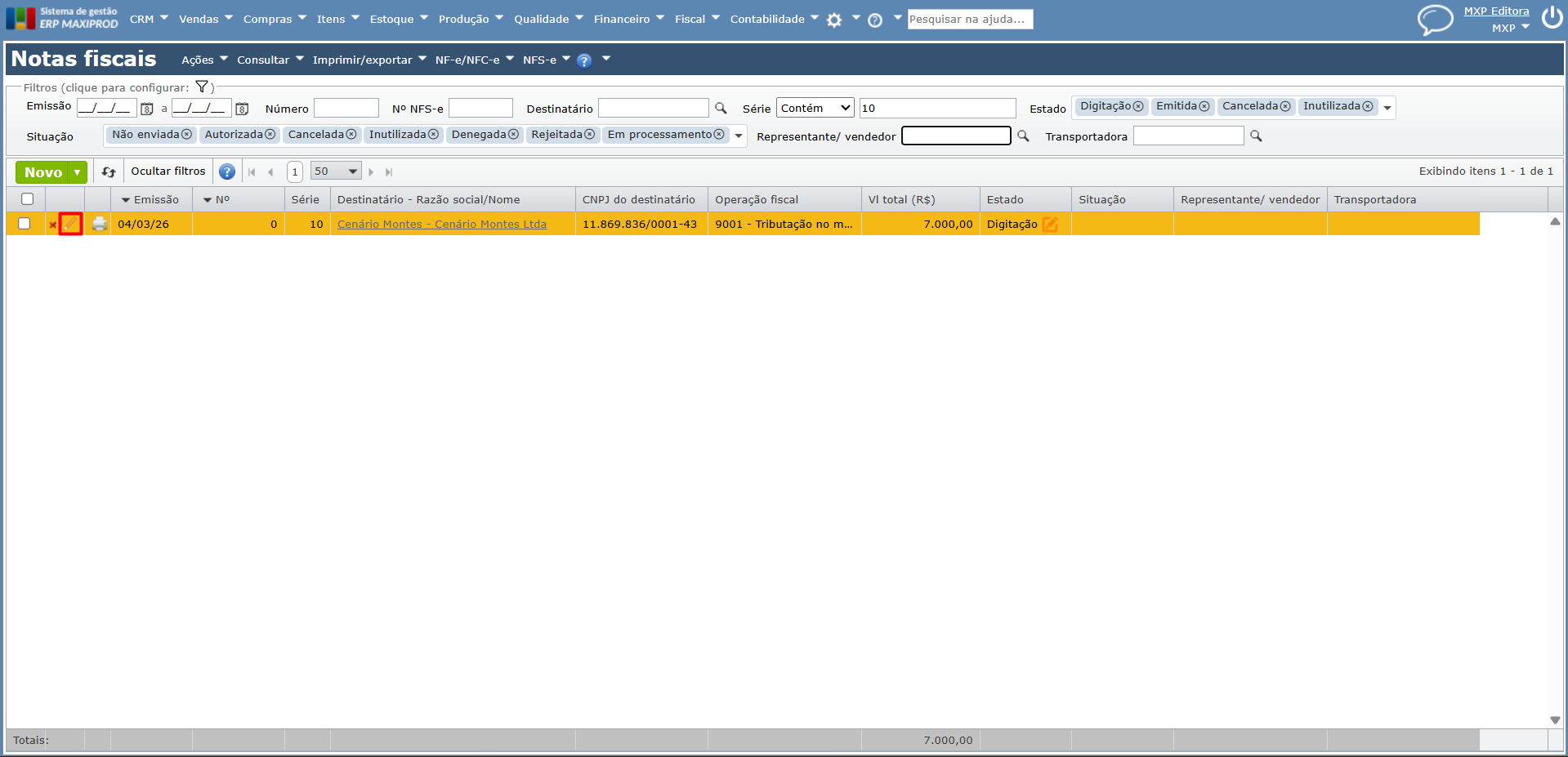Focus the Pesquisar na ajuda search box
The image size is (1568, 757).
970,19
